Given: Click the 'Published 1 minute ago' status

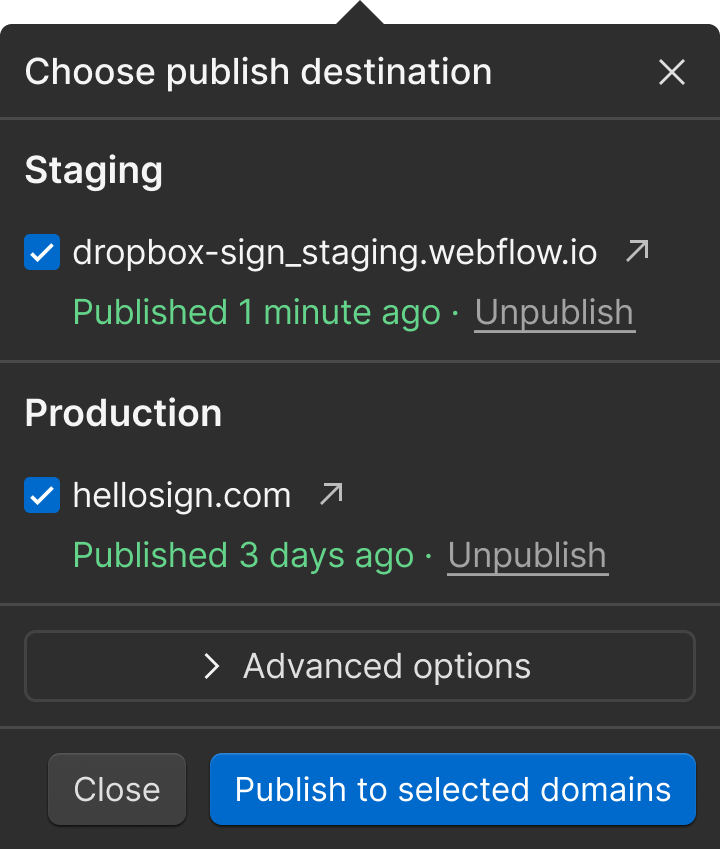Looking at the screenshot, I should click(x=257, y=312).
